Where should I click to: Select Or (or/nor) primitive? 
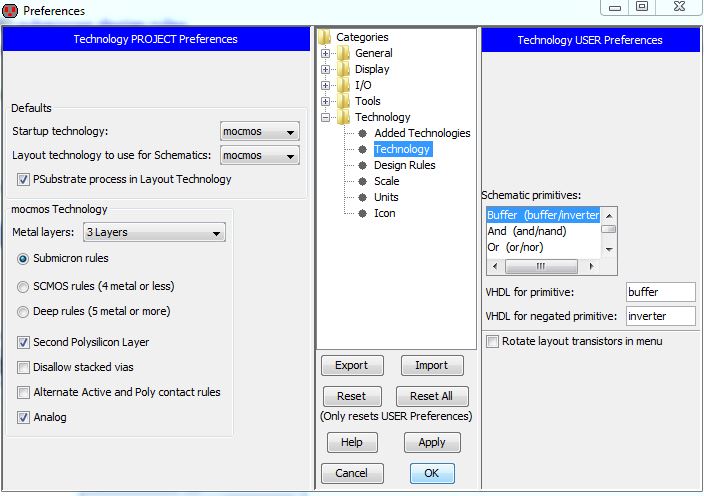543,247
